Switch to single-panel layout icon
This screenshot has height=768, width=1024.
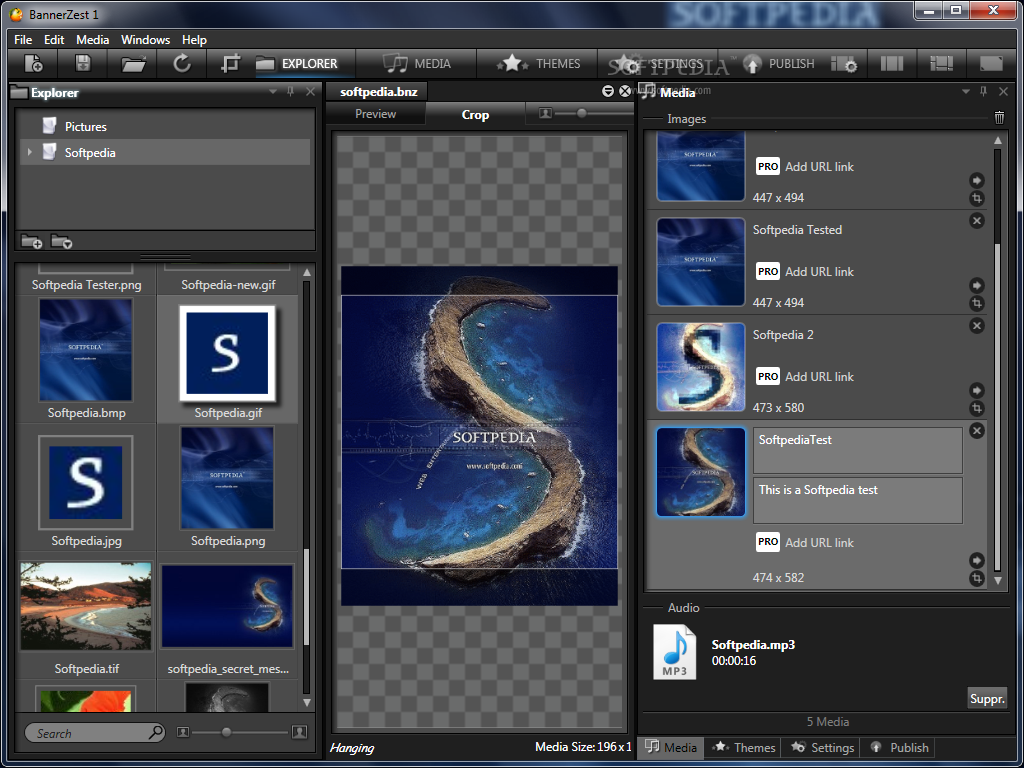991,63
